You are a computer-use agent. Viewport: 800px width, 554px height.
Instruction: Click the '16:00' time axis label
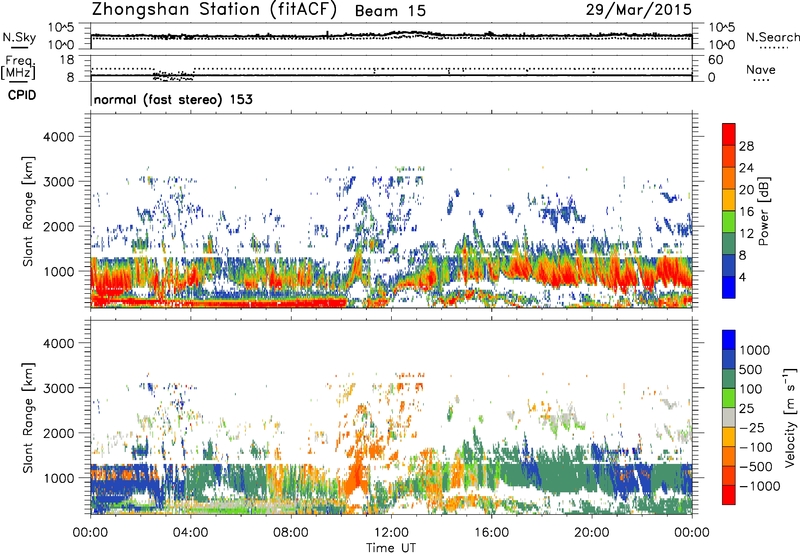[491, 533]
